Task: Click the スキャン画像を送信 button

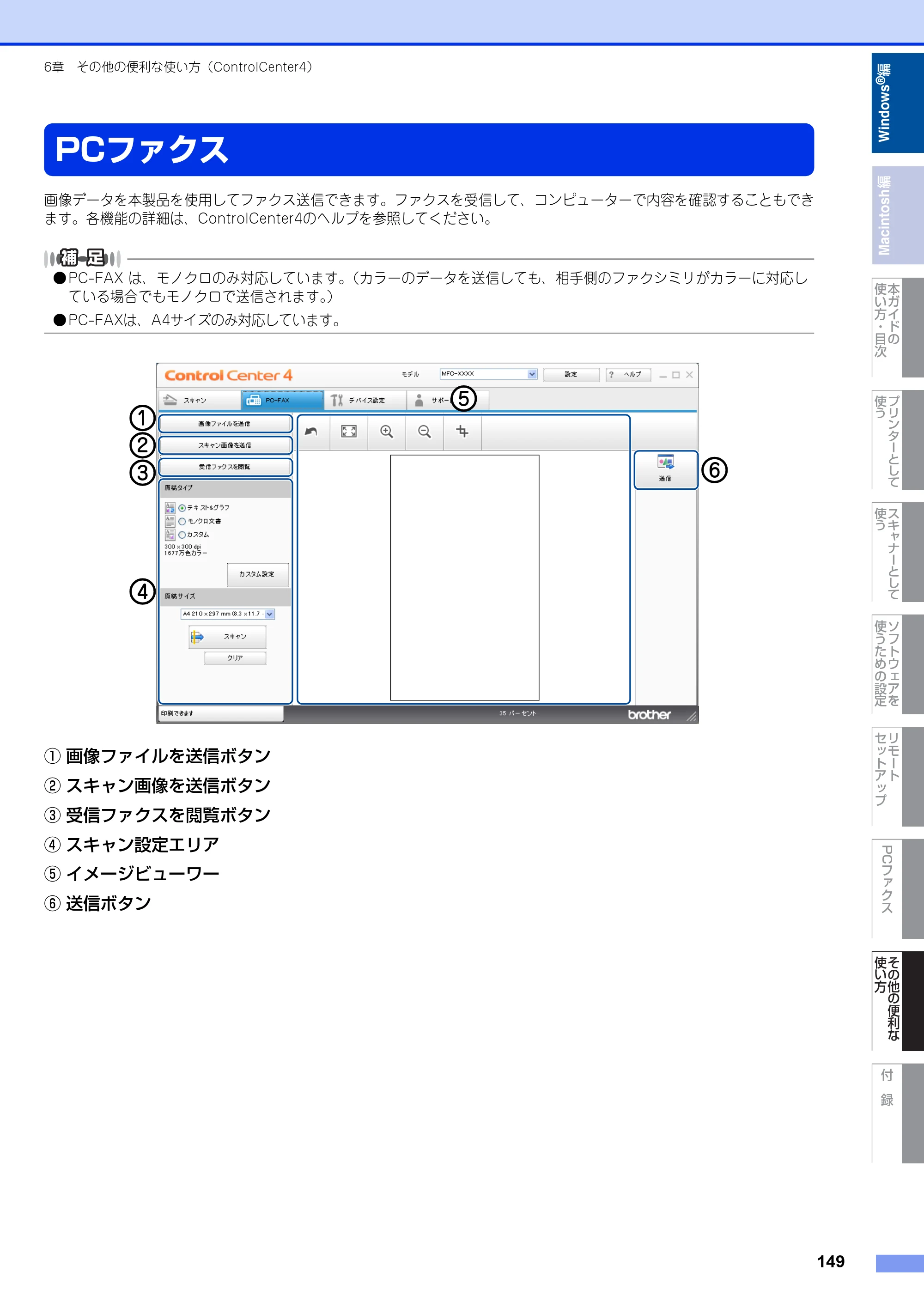Action: [x=225, y=445]
